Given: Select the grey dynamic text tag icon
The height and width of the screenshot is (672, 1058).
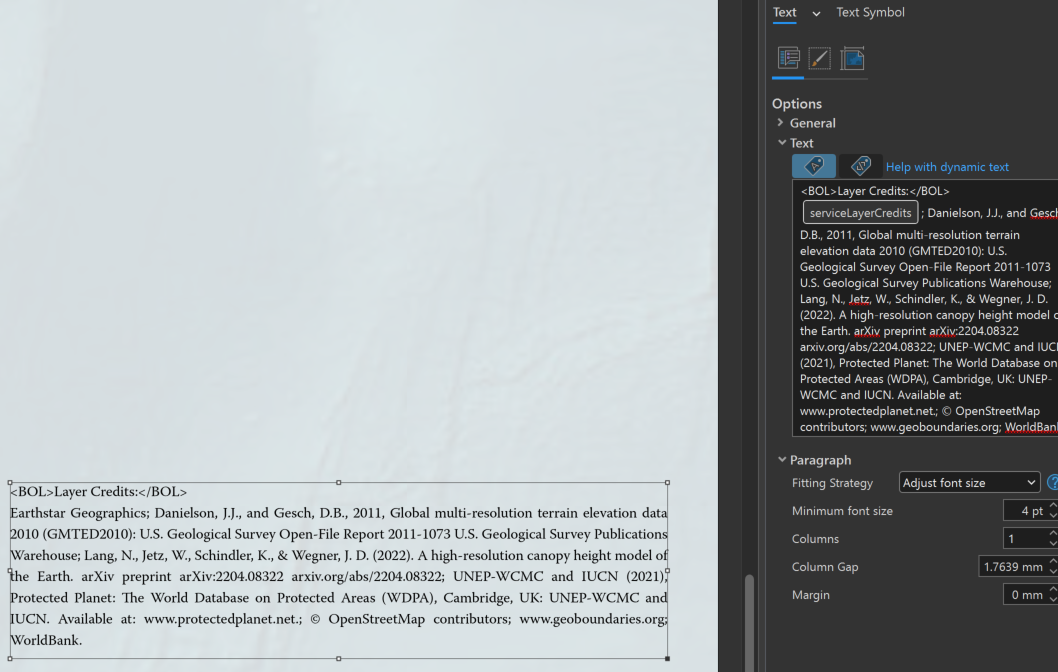Looking at the screenshot, I should (860, 166).
